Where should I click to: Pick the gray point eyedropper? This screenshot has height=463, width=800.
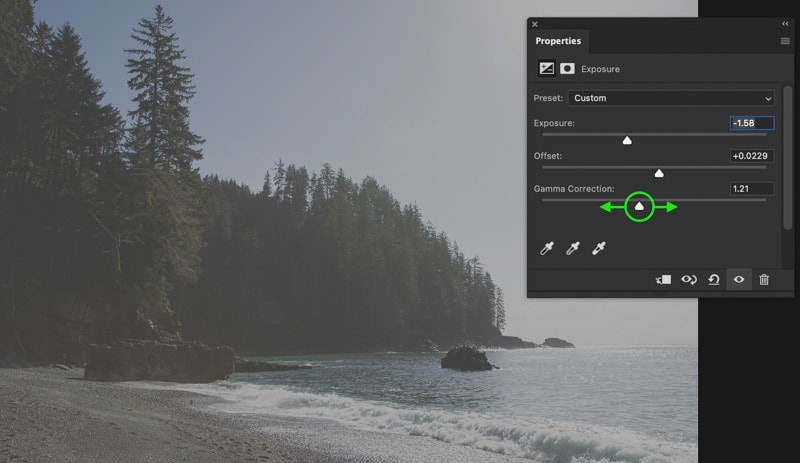(x=573, y=248)
